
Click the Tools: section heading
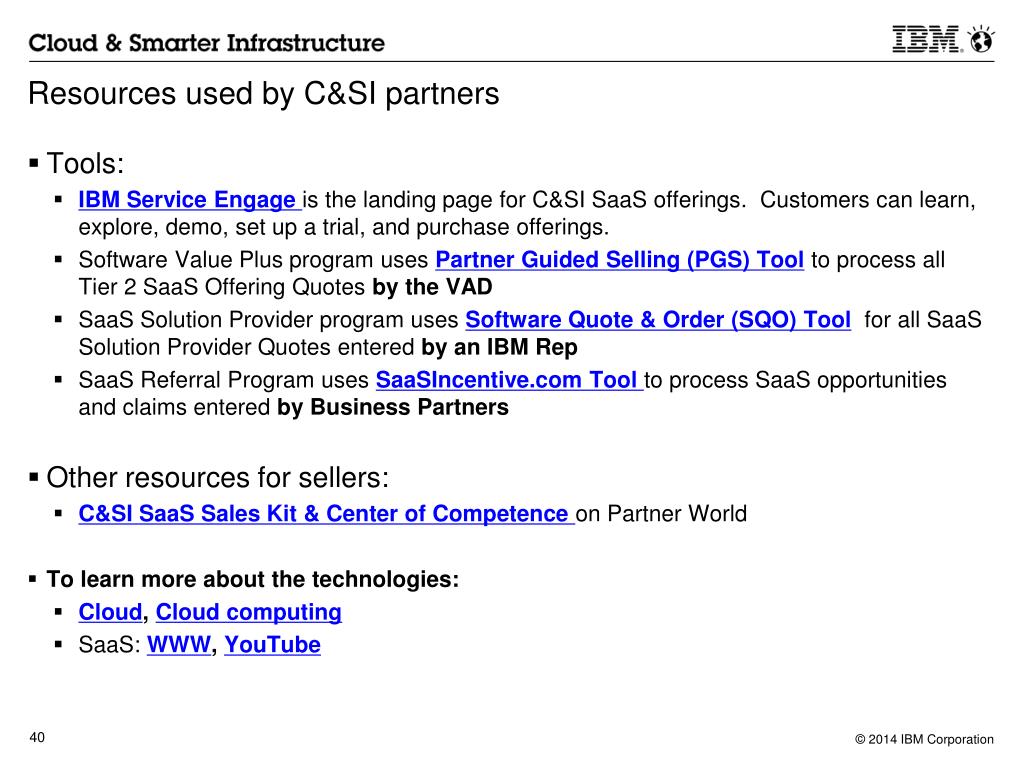click(85, 163)
